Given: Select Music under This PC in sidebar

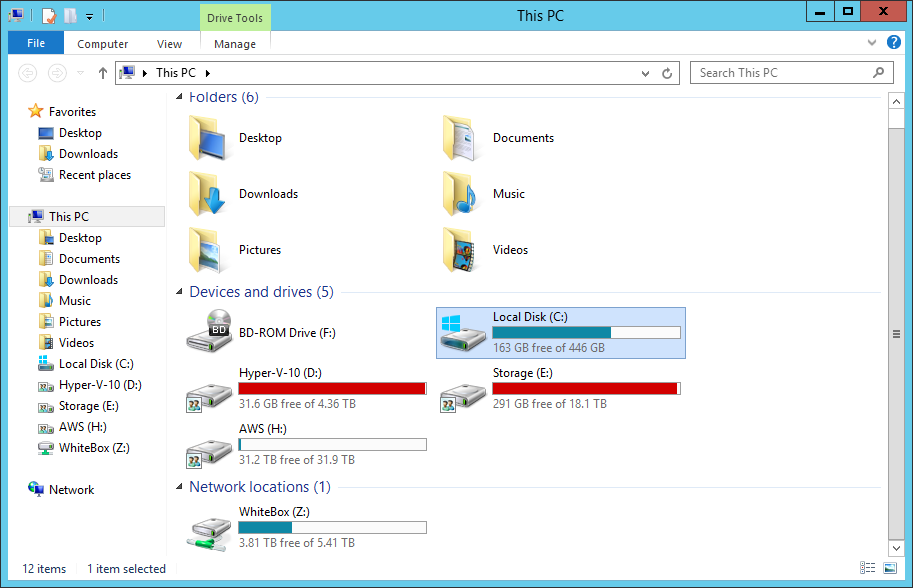Looking at the screenshot, I should click(x=75, y=300).
